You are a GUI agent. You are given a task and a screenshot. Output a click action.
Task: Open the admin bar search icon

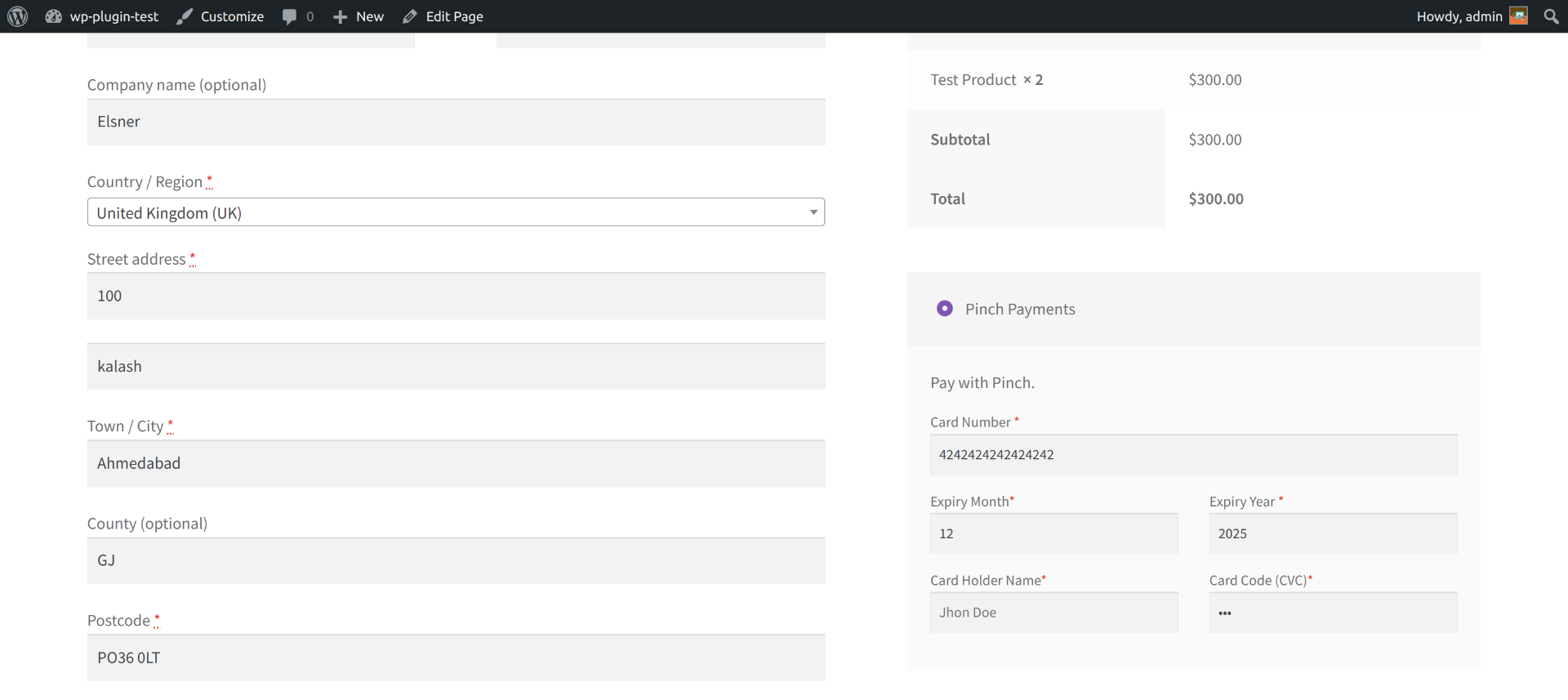point(1551,16)
